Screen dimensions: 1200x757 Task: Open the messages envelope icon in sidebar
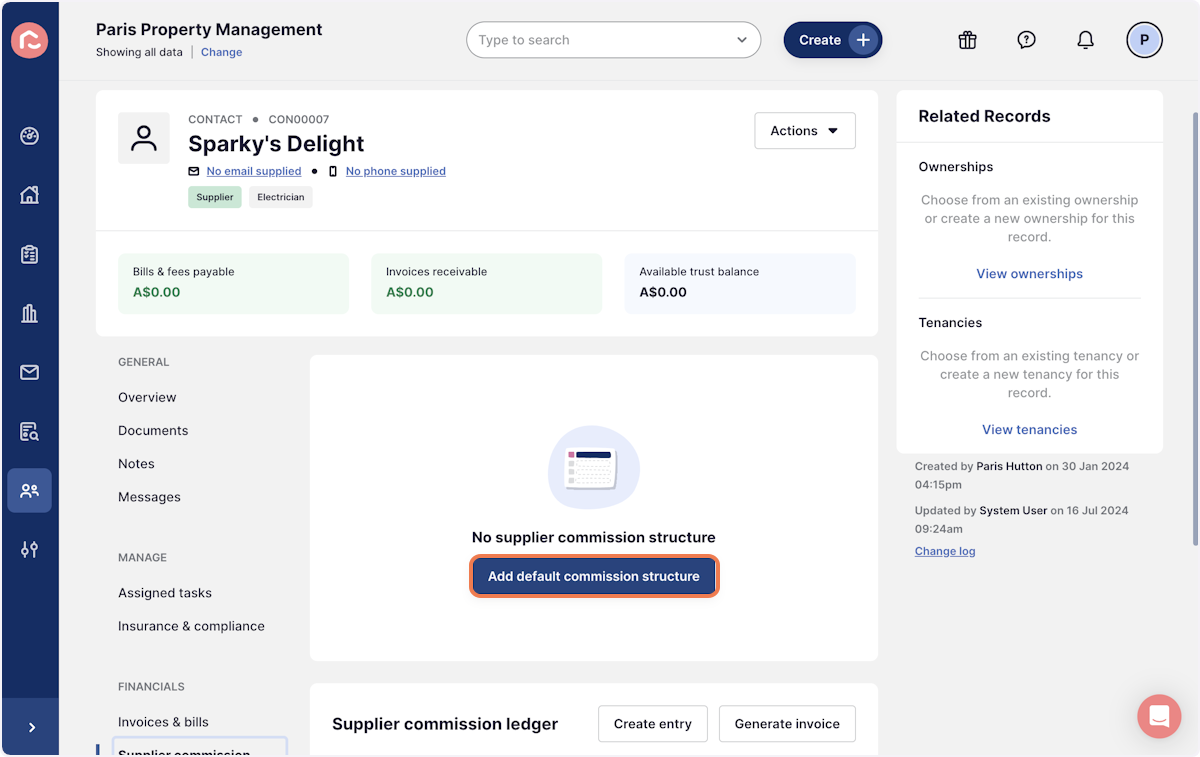[x=29, y=372]
